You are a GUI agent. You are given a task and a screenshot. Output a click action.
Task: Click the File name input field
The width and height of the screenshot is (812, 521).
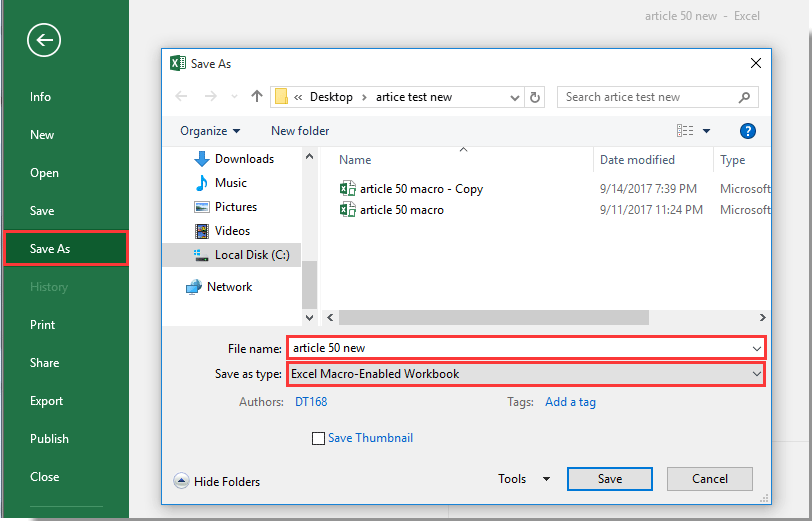point(520,348)
